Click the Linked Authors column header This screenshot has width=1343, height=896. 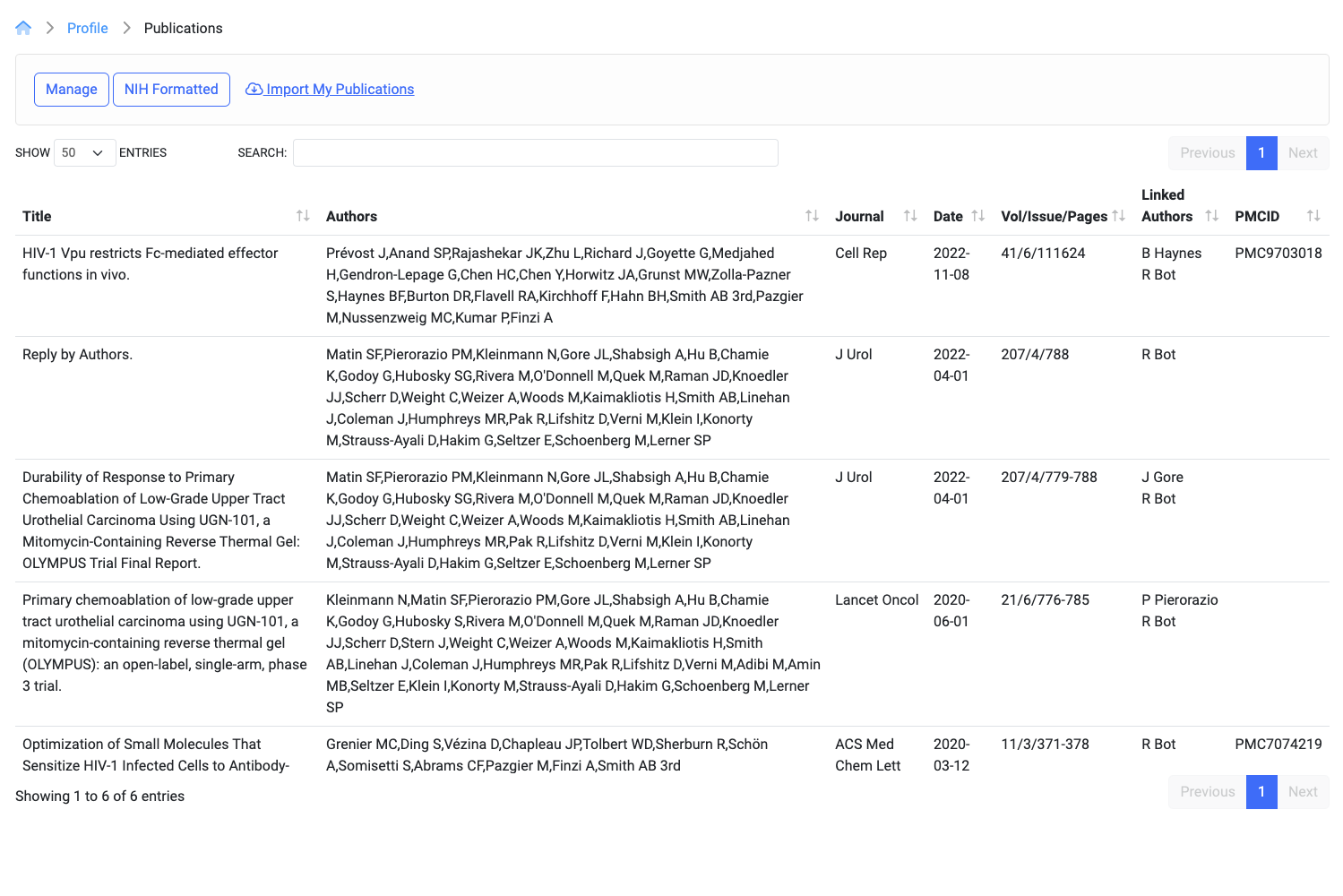point(1180,205)
